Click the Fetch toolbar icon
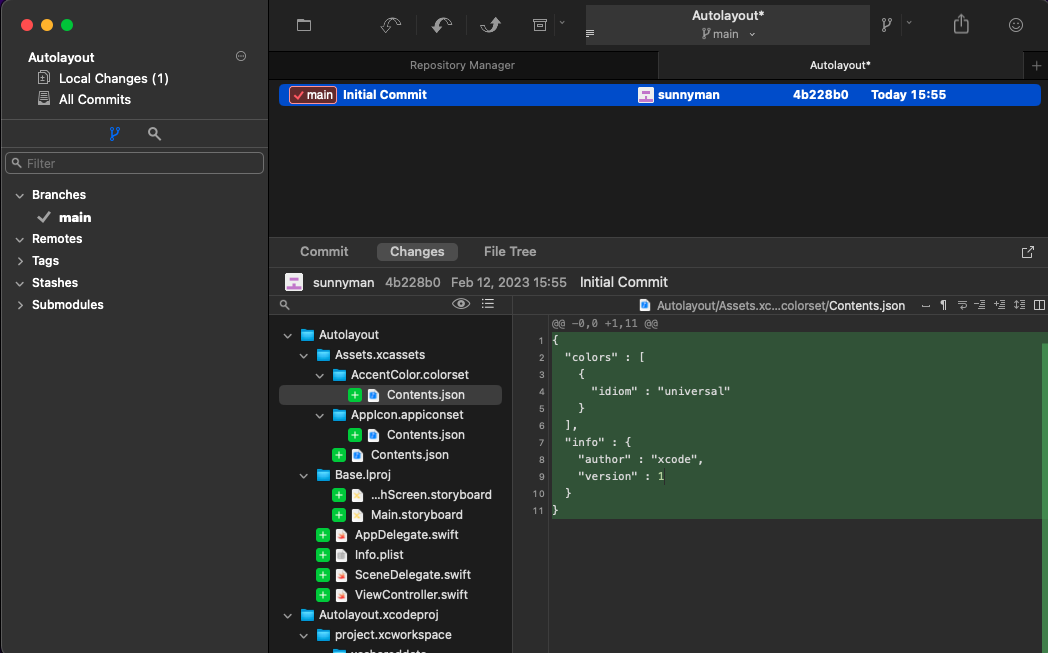Image resolution: width=1048 pixels, height=653 pixels. point(391,25)
